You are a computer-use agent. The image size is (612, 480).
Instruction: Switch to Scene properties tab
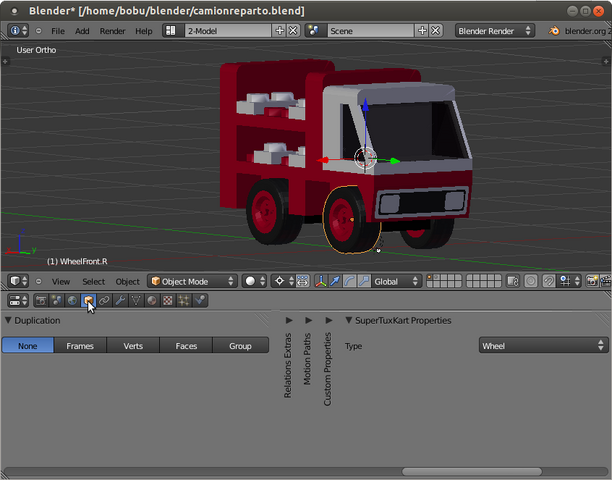pyautogui.click(x=57, y=300)
